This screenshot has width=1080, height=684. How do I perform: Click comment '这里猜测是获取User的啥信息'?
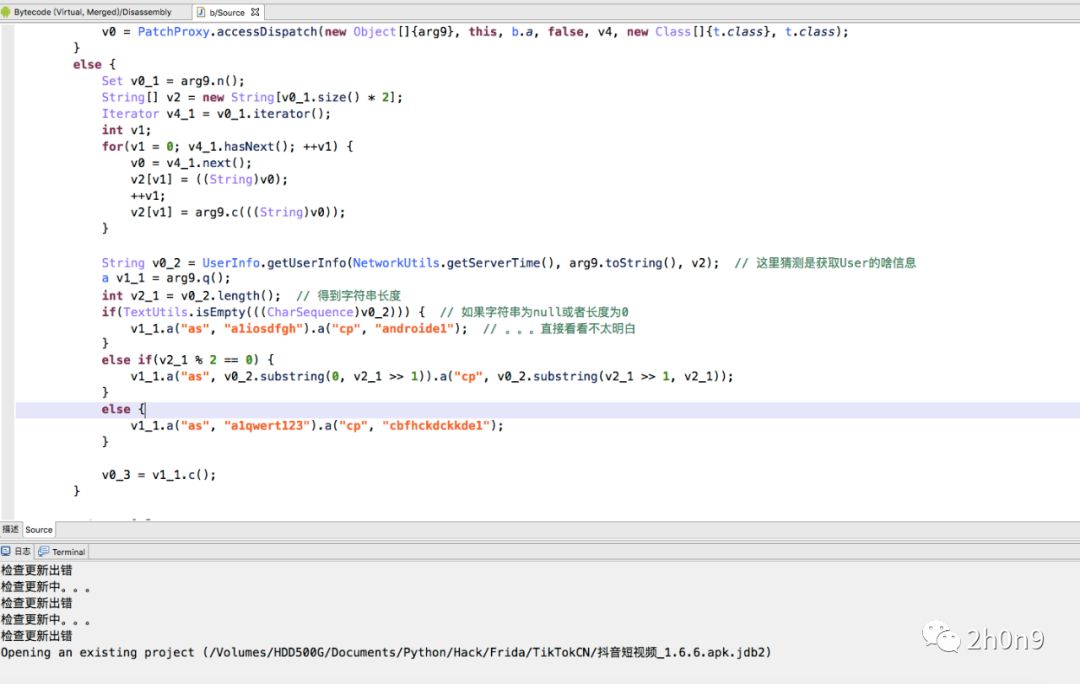click(825, 262)
